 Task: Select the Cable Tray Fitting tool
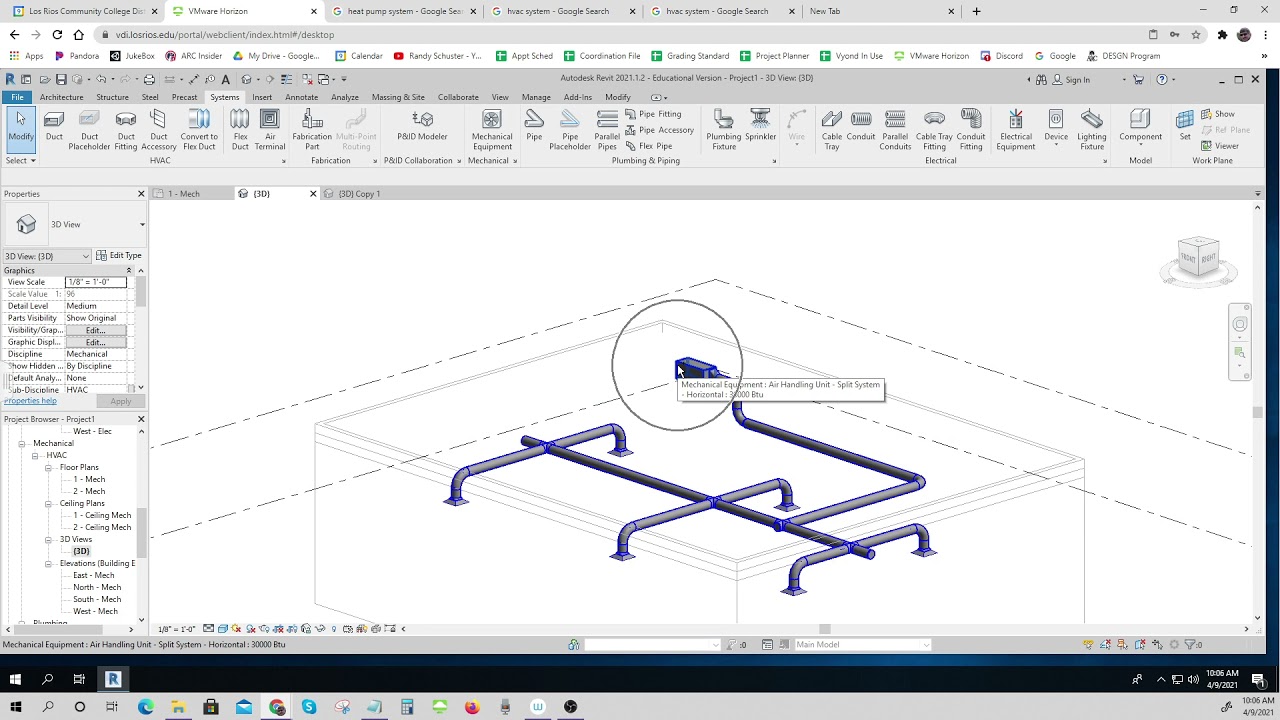pyautogui.click(x=934, y=130)
